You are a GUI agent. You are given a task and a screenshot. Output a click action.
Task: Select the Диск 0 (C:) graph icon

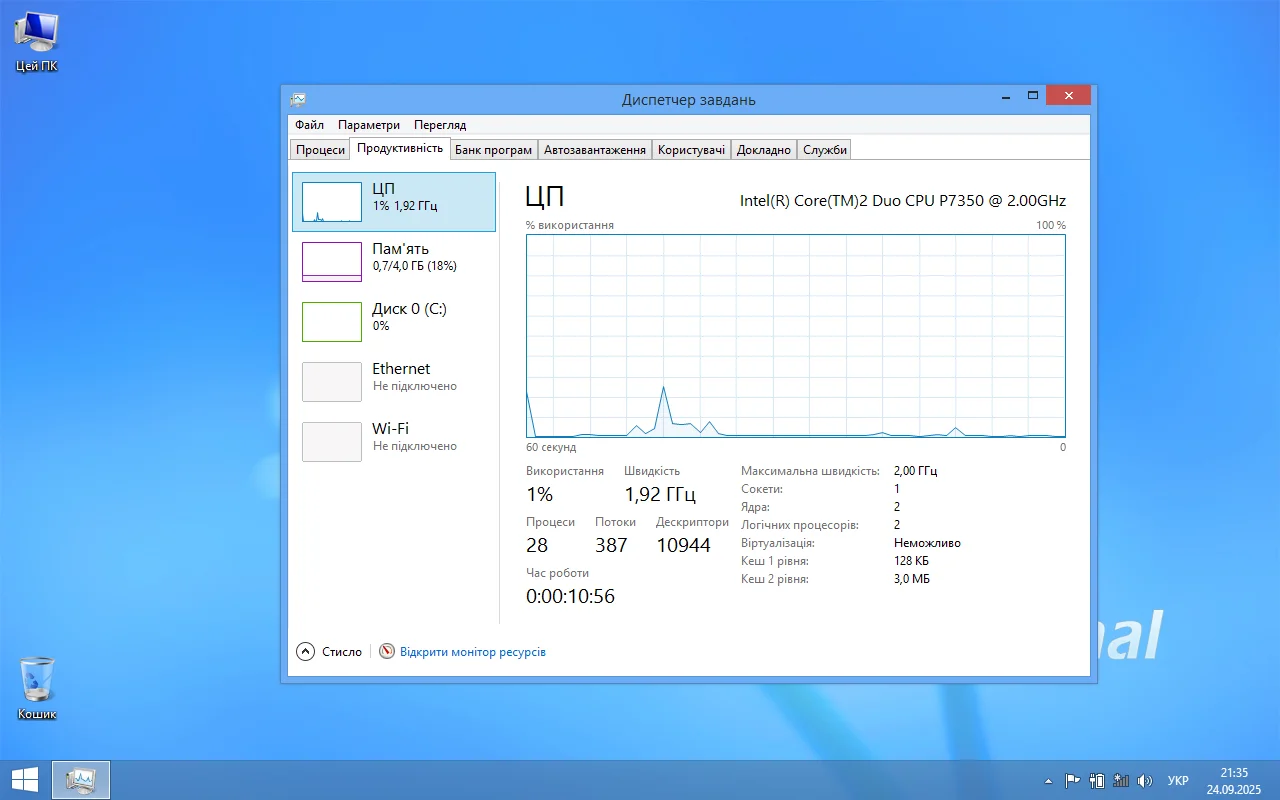[331, 322]
